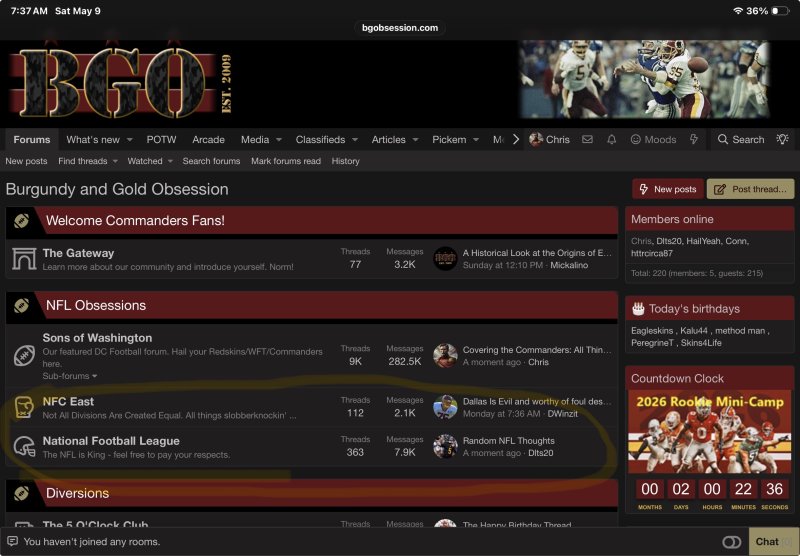The height and width of the screenshot is (556, 800).
Task: Open A Historical Look at the Origins thread
Action: coord(537,253)
